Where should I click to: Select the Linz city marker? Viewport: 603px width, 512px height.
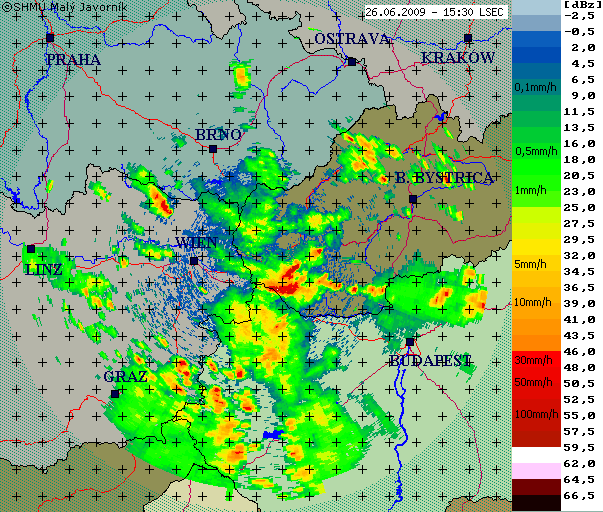click(31, 249)
